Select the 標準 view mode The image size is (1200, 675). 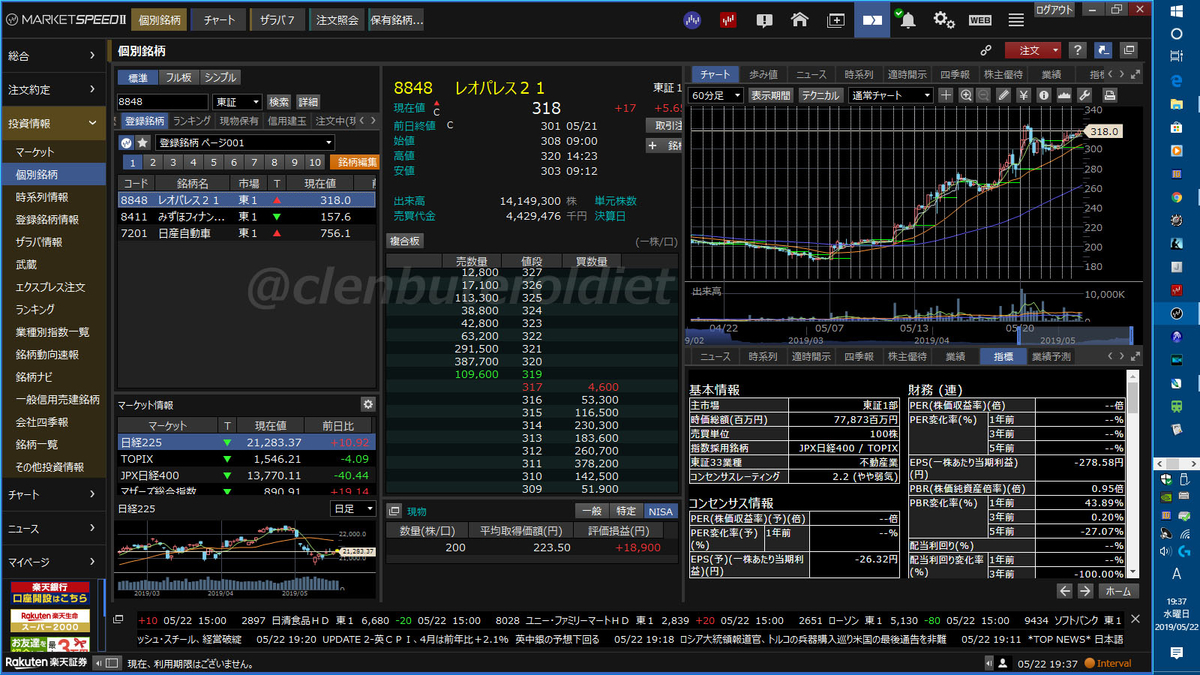click(137, 78)
